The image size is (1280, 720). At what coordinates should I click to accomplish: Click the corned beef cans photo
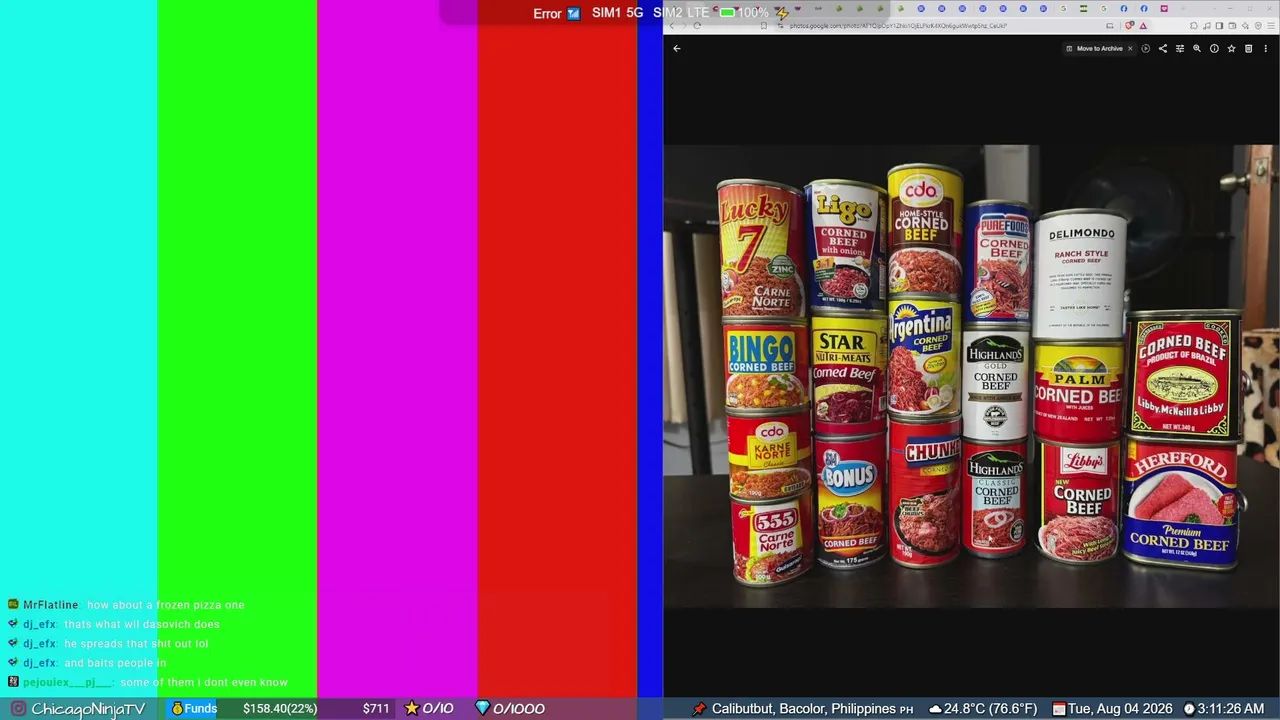click(971, 376)
